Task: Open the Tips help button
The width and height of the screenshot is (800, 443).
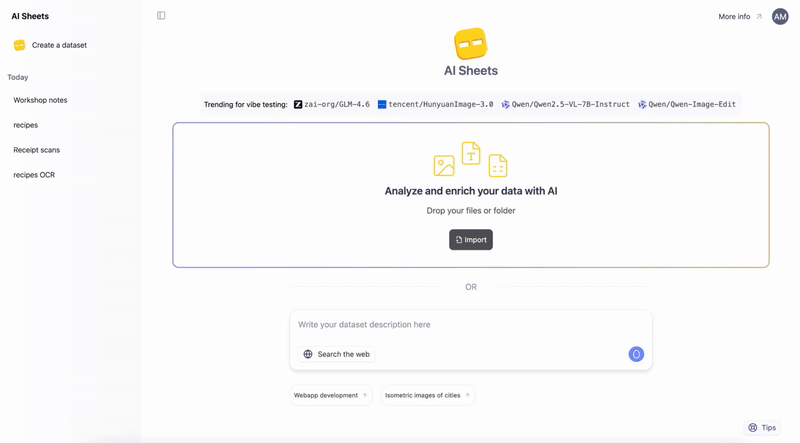Action: tap(762, 427)
